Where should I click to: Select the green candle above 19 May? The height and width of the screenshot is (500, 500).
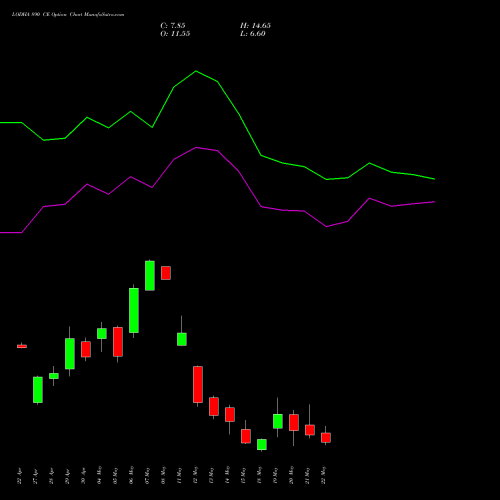[x=278, y=421]
